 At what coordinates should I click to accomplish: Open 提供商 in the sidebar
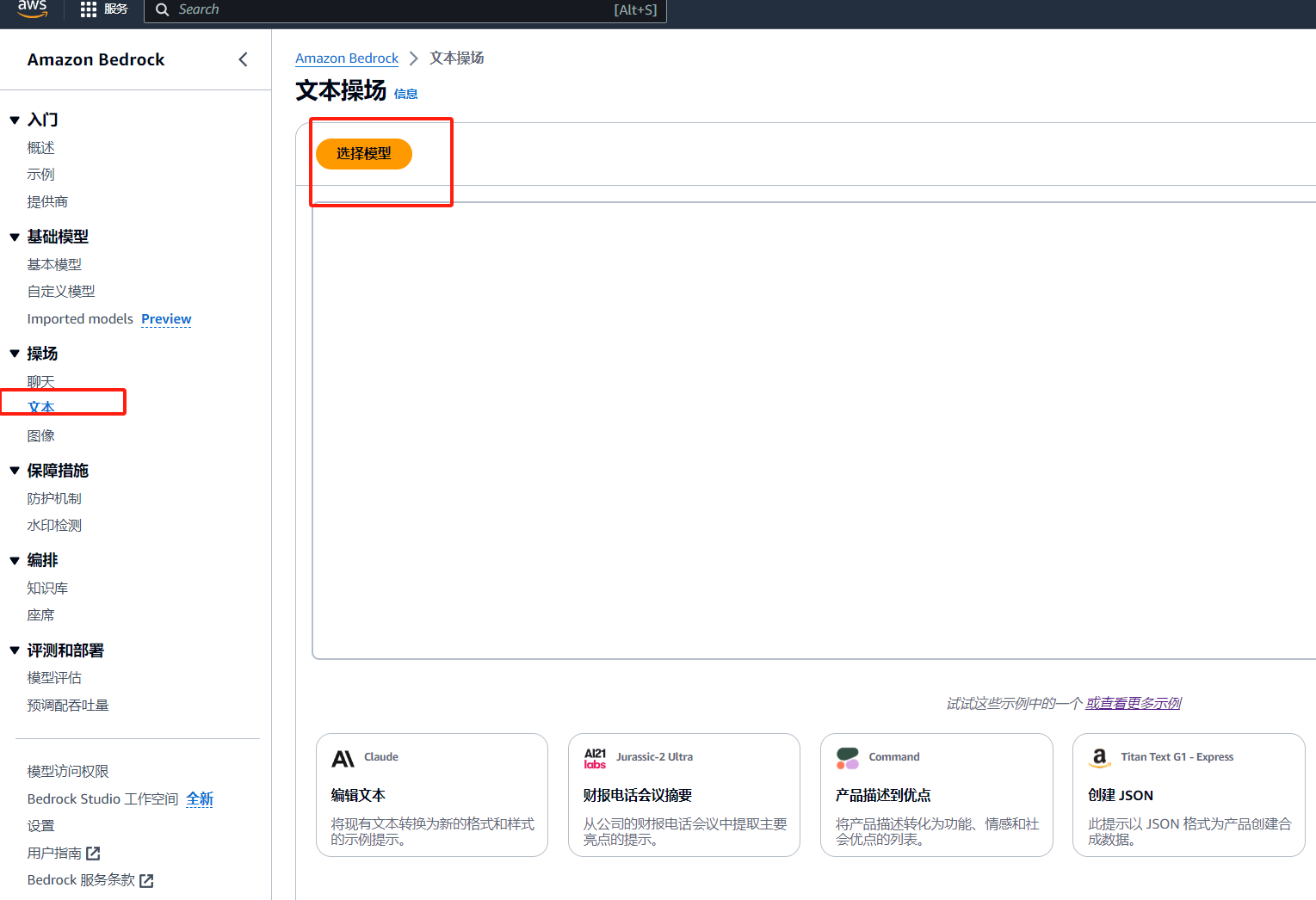click(47, 201)
